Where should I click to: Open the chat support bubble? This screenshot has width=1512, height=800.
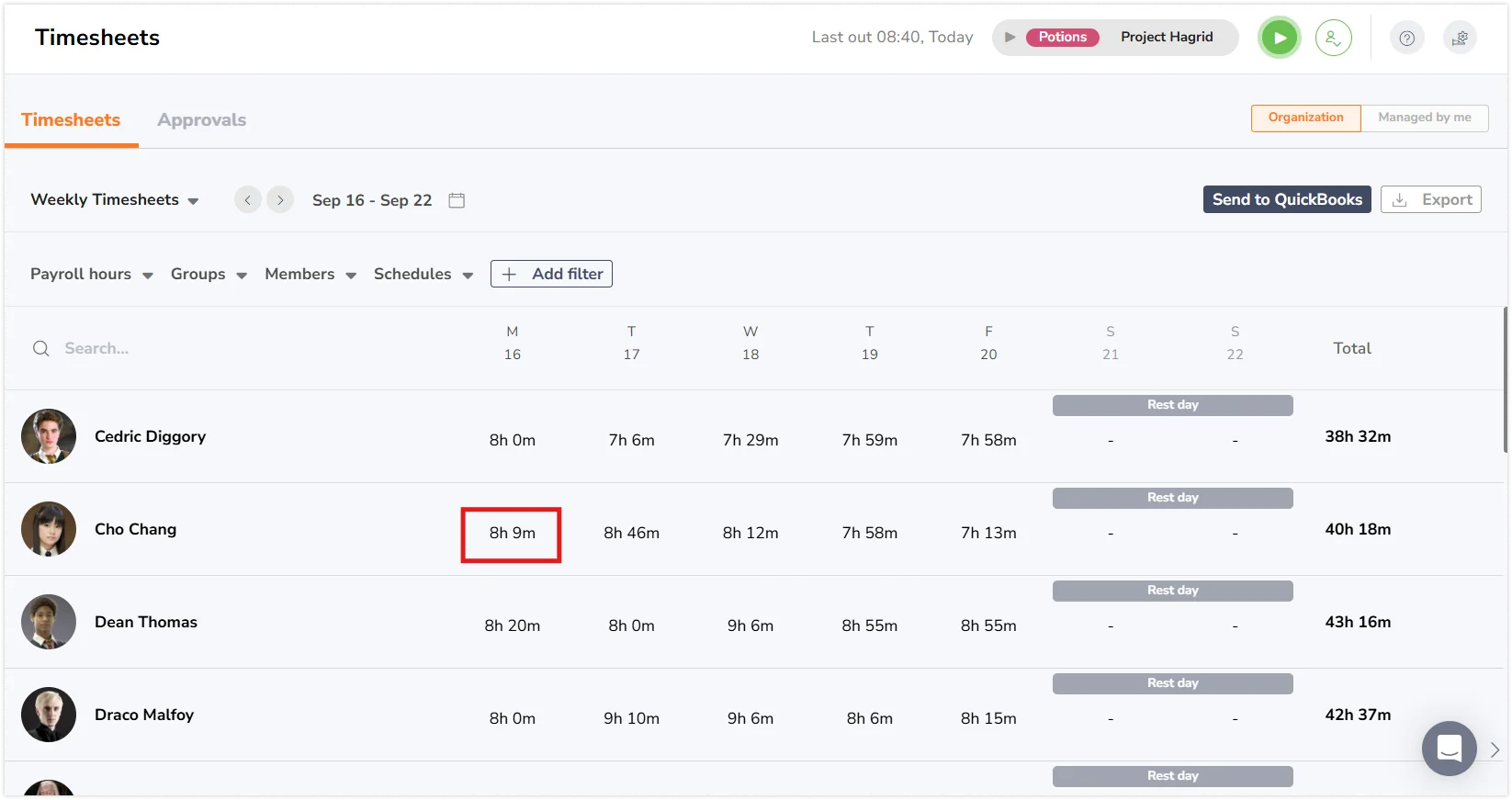[x=1449, y=749]
